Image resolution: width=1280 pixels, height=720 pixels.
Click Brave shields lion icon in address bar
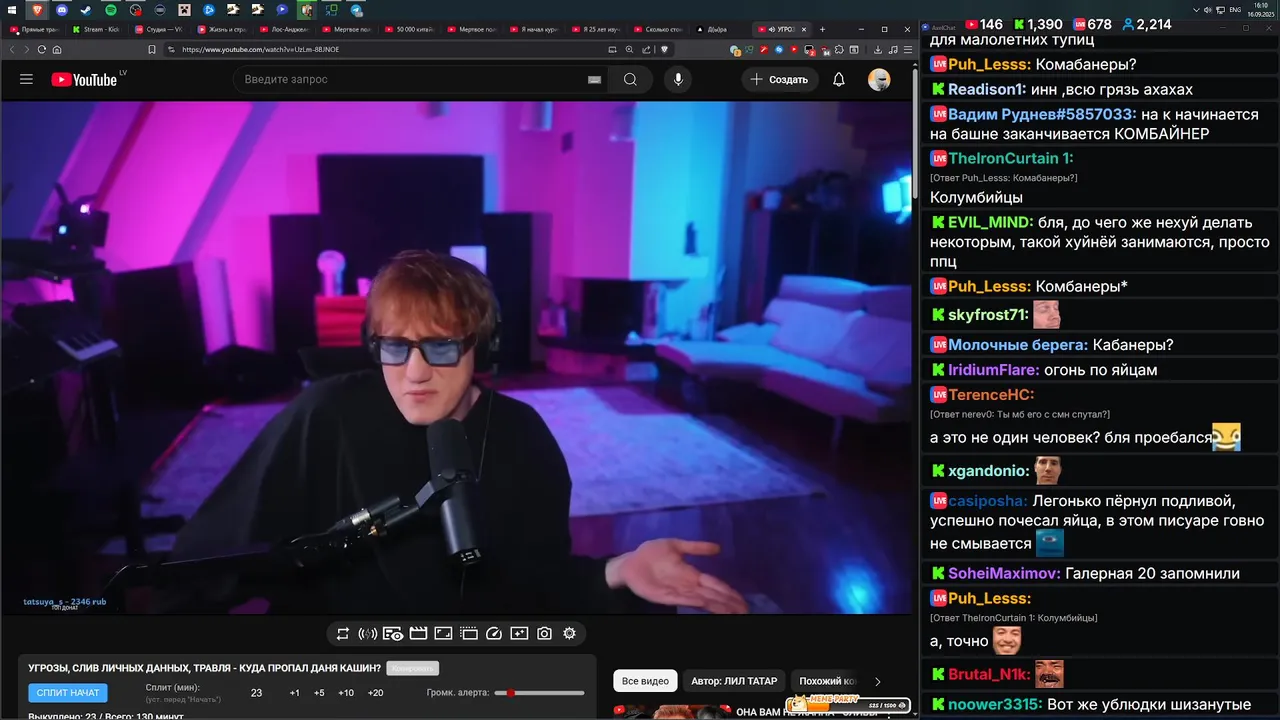(663, 49)
